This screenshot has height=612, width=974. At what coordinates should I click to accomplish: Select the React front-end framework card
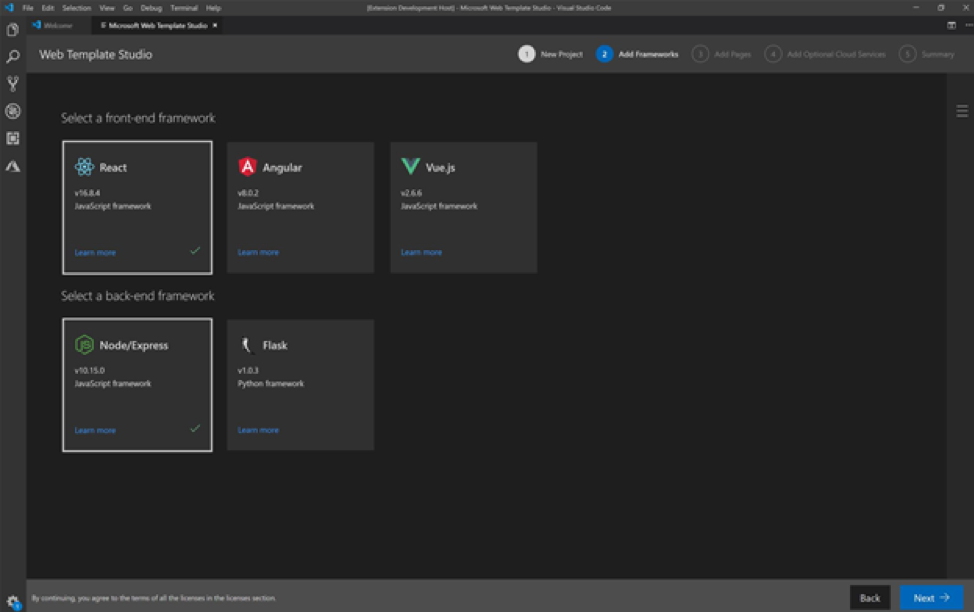click(137, 207)
